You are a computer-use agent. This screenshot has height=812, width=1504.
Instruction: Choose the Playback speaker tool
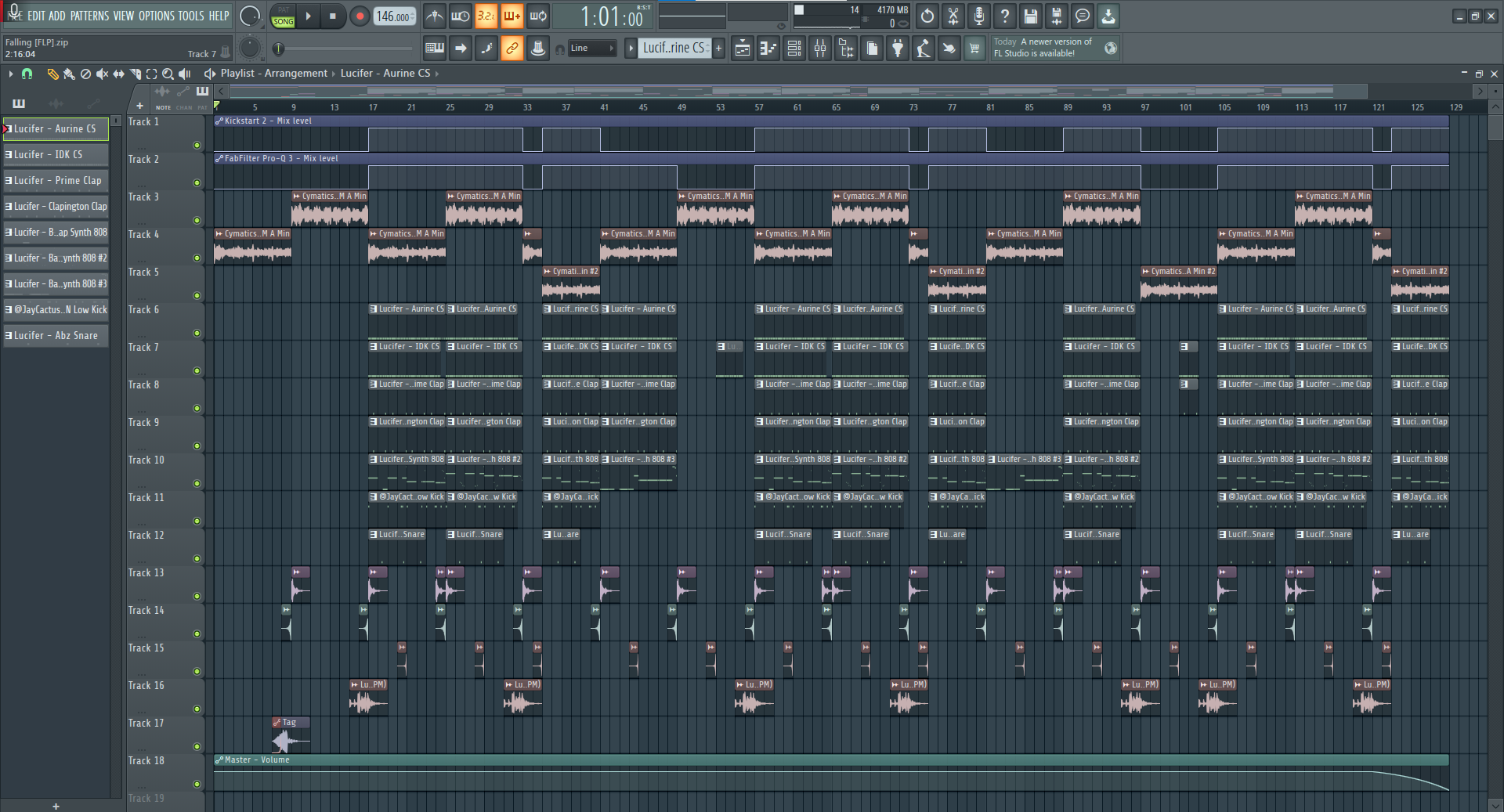coord(184,74)
